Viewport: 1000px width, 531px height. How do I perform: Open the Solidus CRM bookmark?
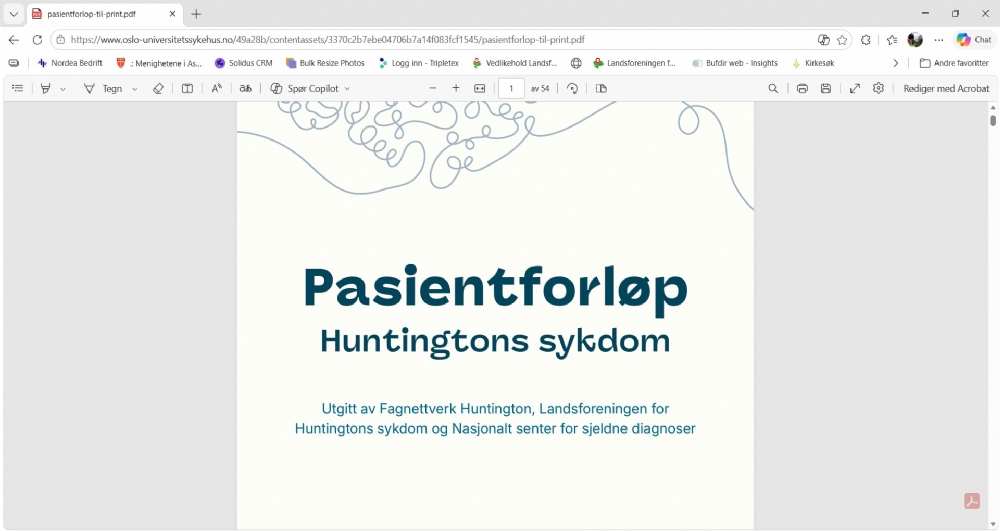click(244, 63)
